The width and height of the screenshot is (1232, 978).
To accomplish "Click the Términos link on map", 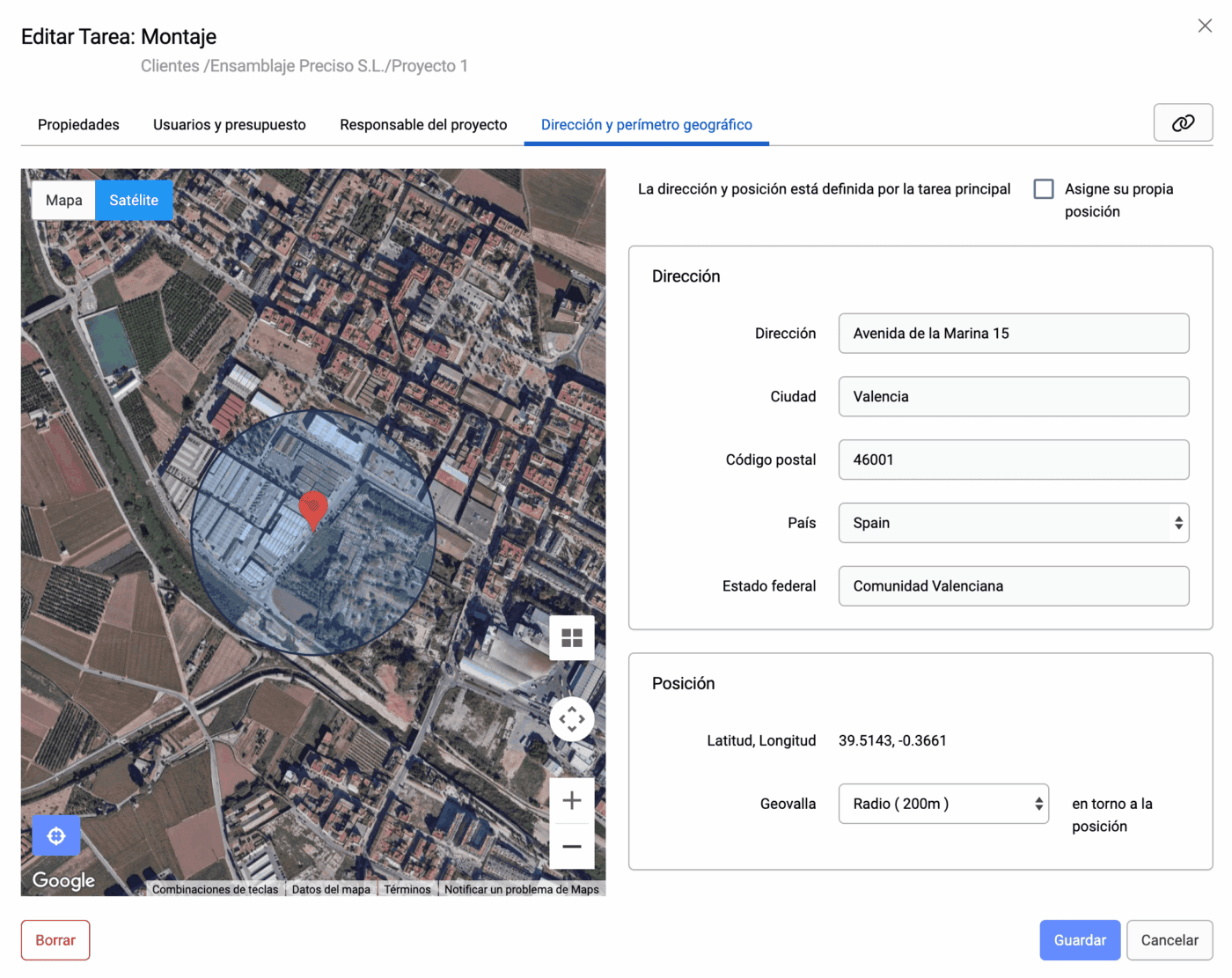I will click(407, 889).
